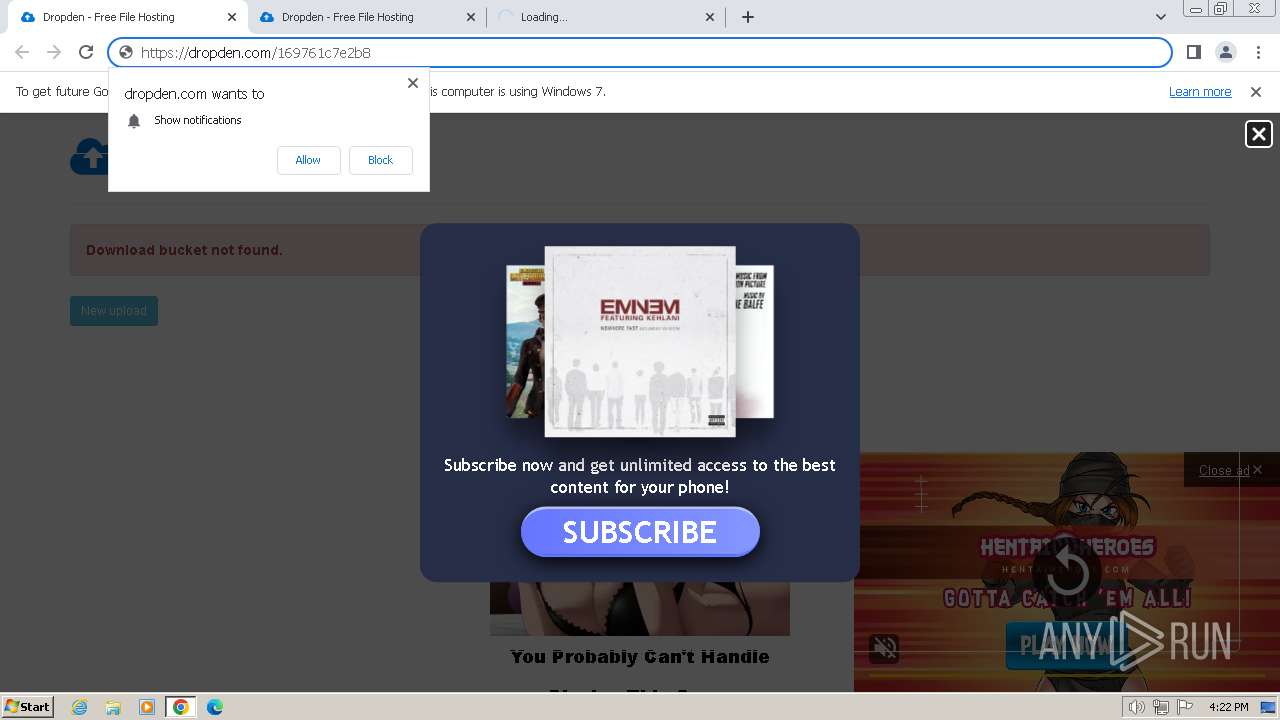Click the taskbar clock 4:22 PM
Image resolution: width=1280 pixels, height=720 pixels.
pyautogui.click(x=1228, y=707)
